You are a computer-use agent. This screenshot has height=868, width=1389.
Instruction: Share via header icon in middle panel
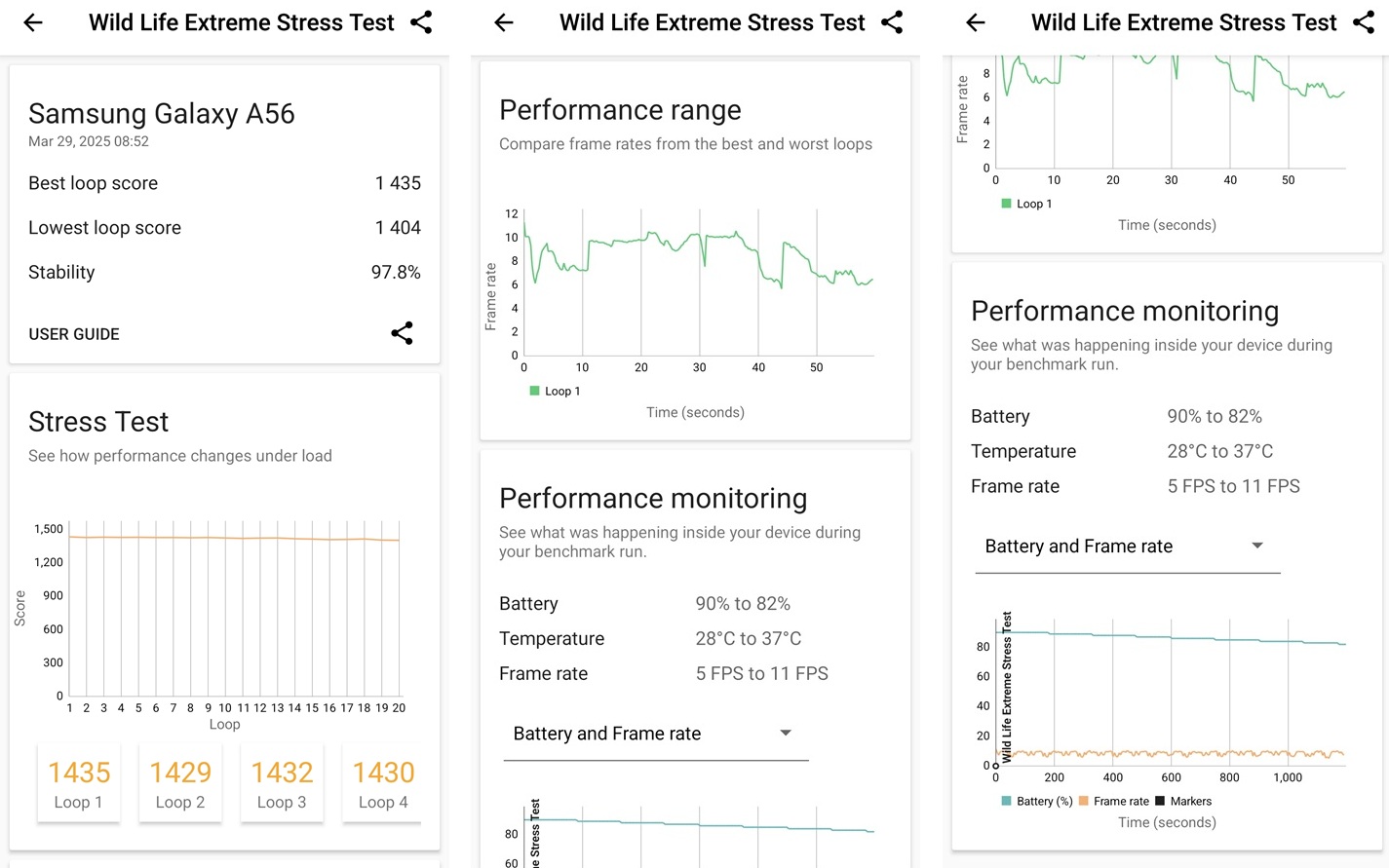point(892,22)
